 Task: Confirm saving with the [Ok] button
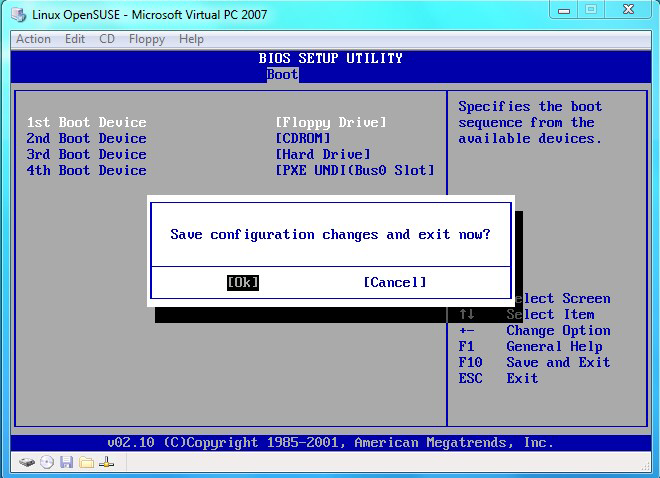243,282
